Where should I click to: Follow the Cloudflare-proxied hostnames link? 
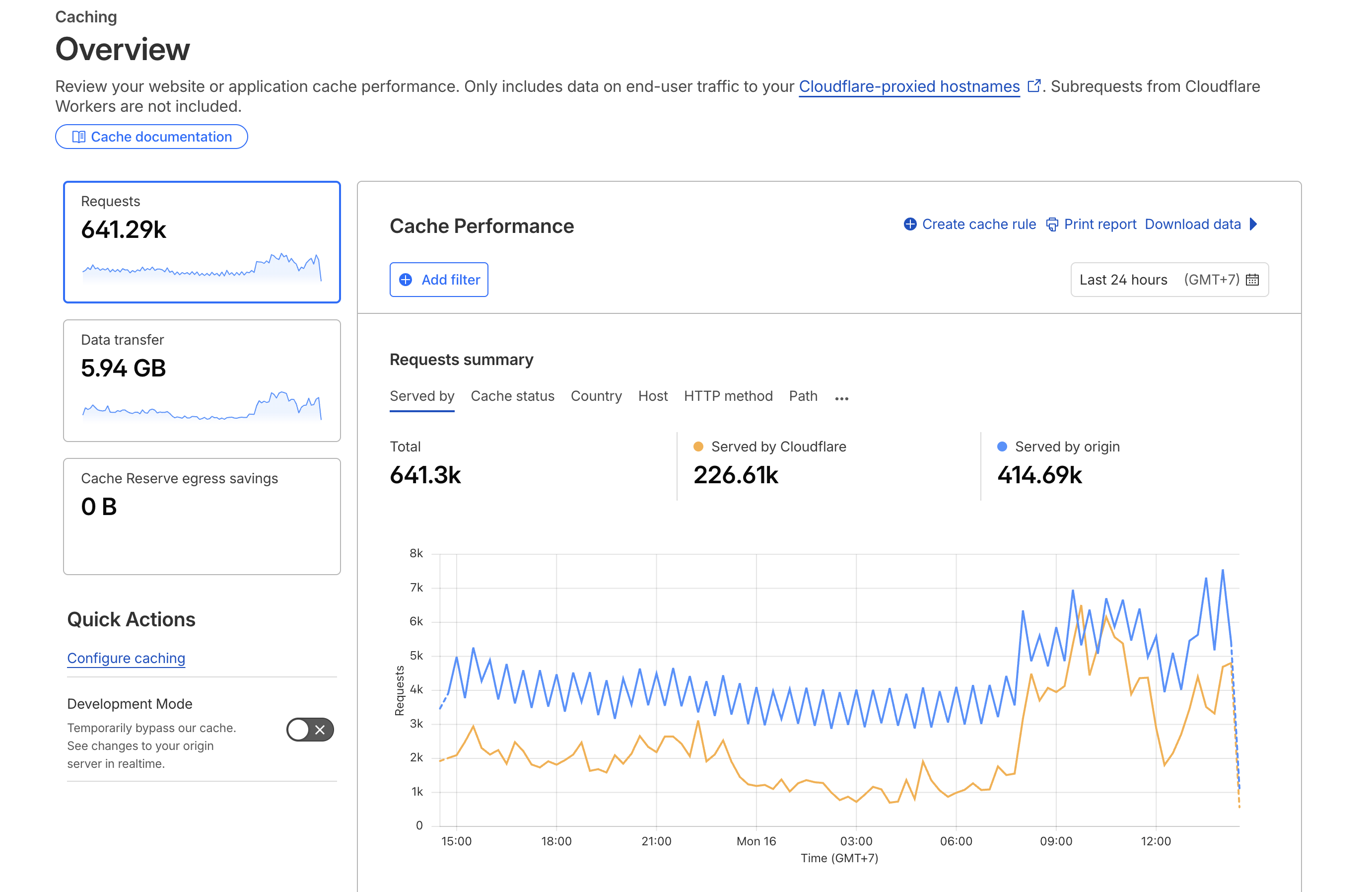pos(909,86)
